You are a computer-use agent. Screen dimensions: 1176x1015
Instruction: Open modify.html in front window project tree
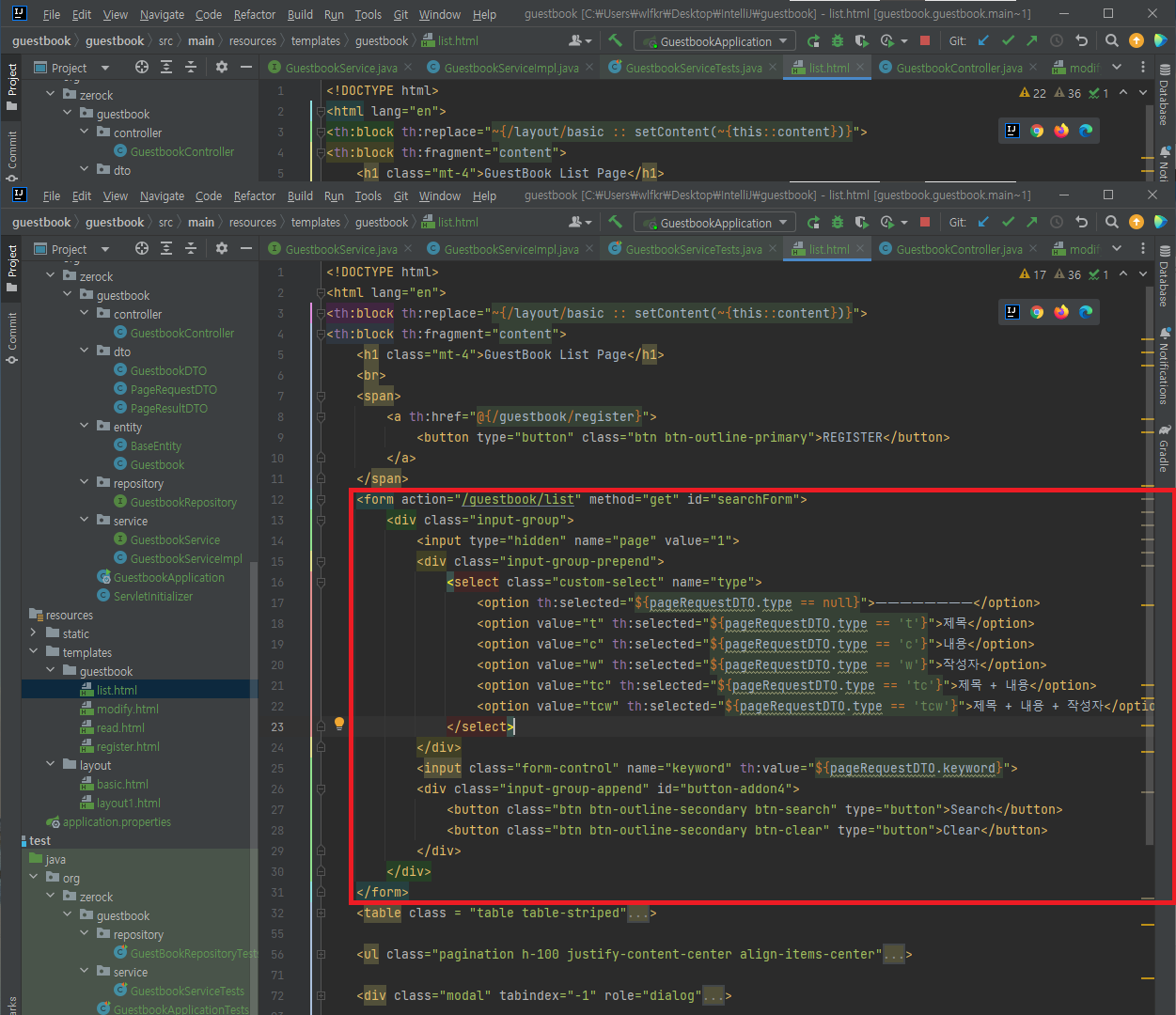click(x=127, y=709)
